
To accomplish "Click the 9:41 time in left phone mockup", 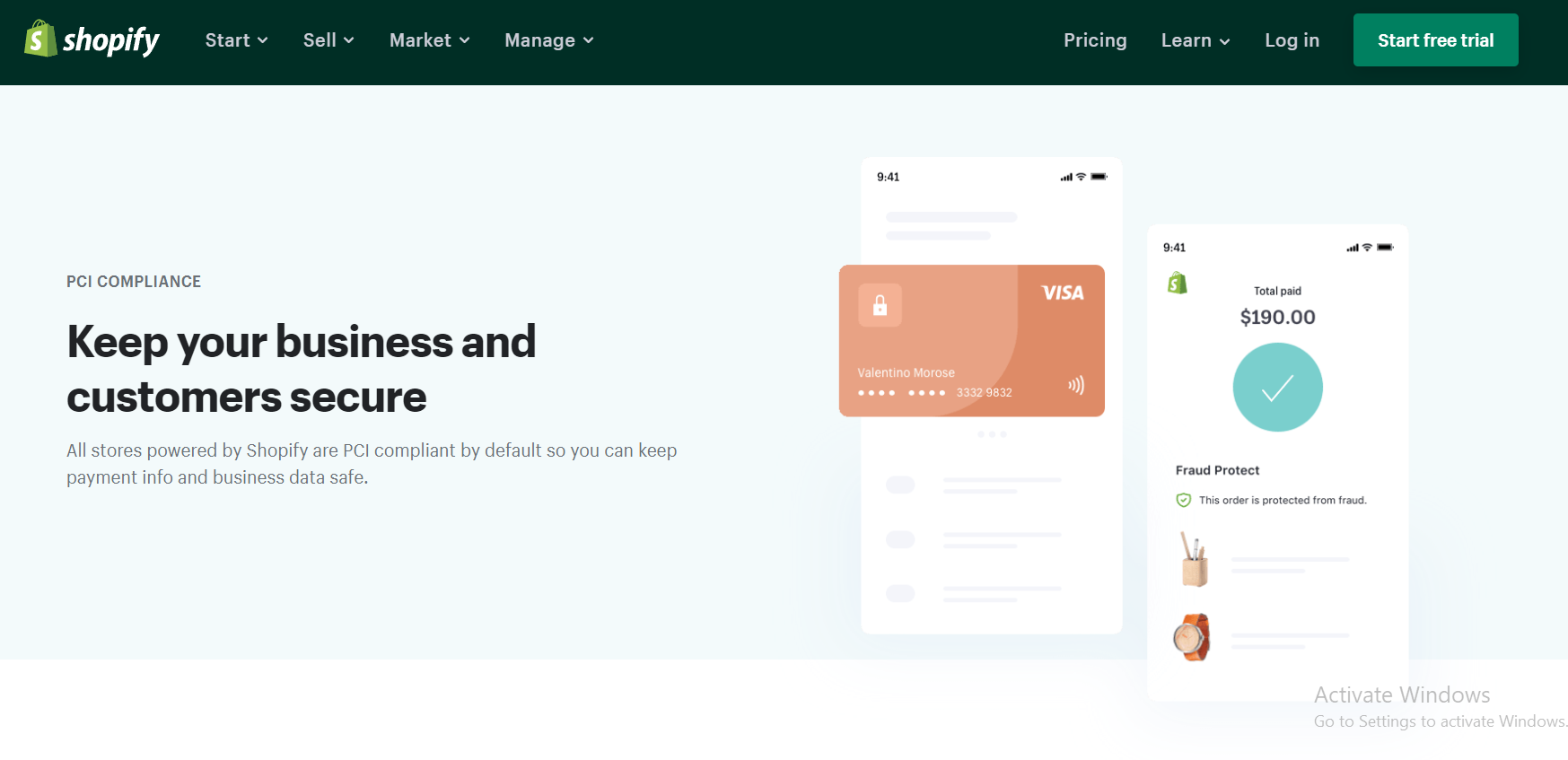I will pos(888,177).
